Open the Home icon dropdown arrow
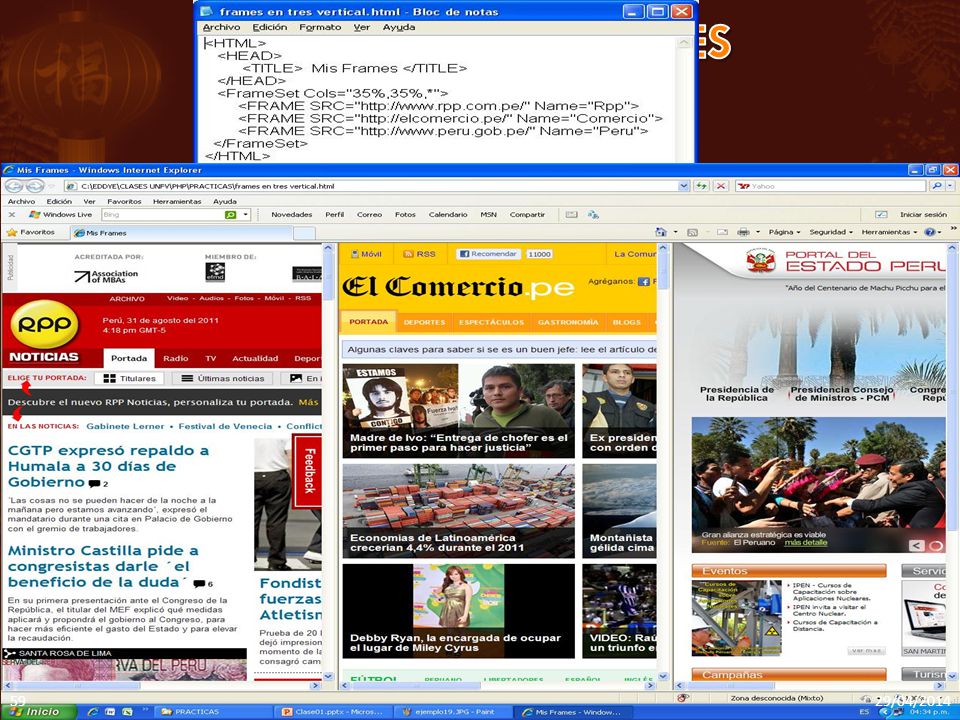960x720 pixels. [675, 233]
